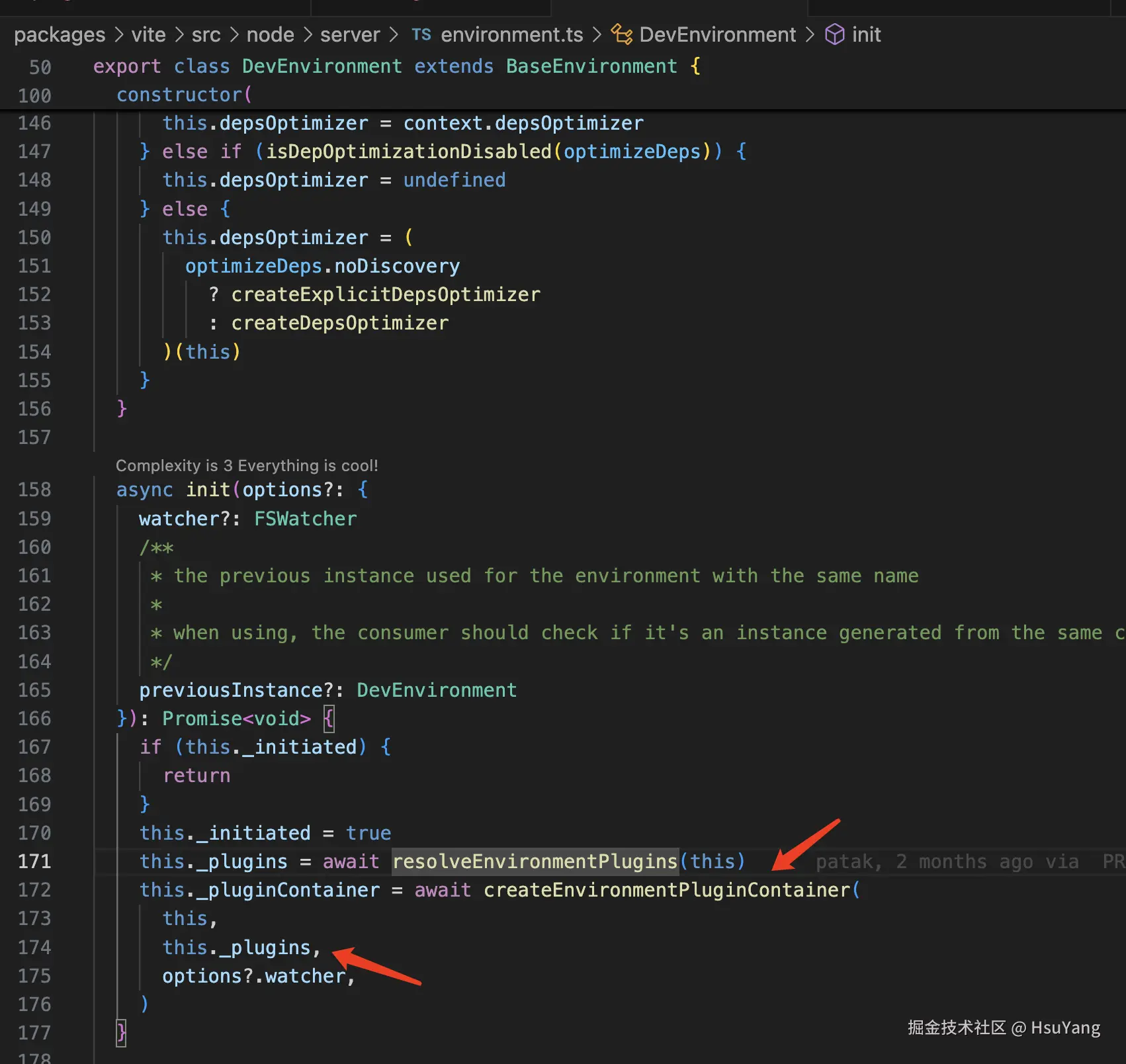The image size is (1126, 1064).
Task: Click the patak git blame annotation
Action: click(x=970, y=862)
